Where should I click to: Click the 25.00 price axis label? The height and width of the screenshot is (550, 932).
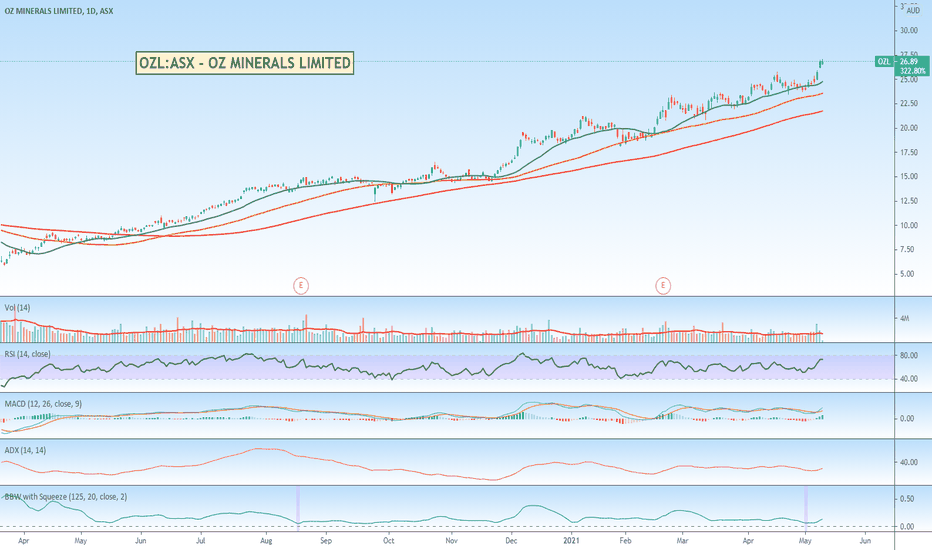[909, 79]
